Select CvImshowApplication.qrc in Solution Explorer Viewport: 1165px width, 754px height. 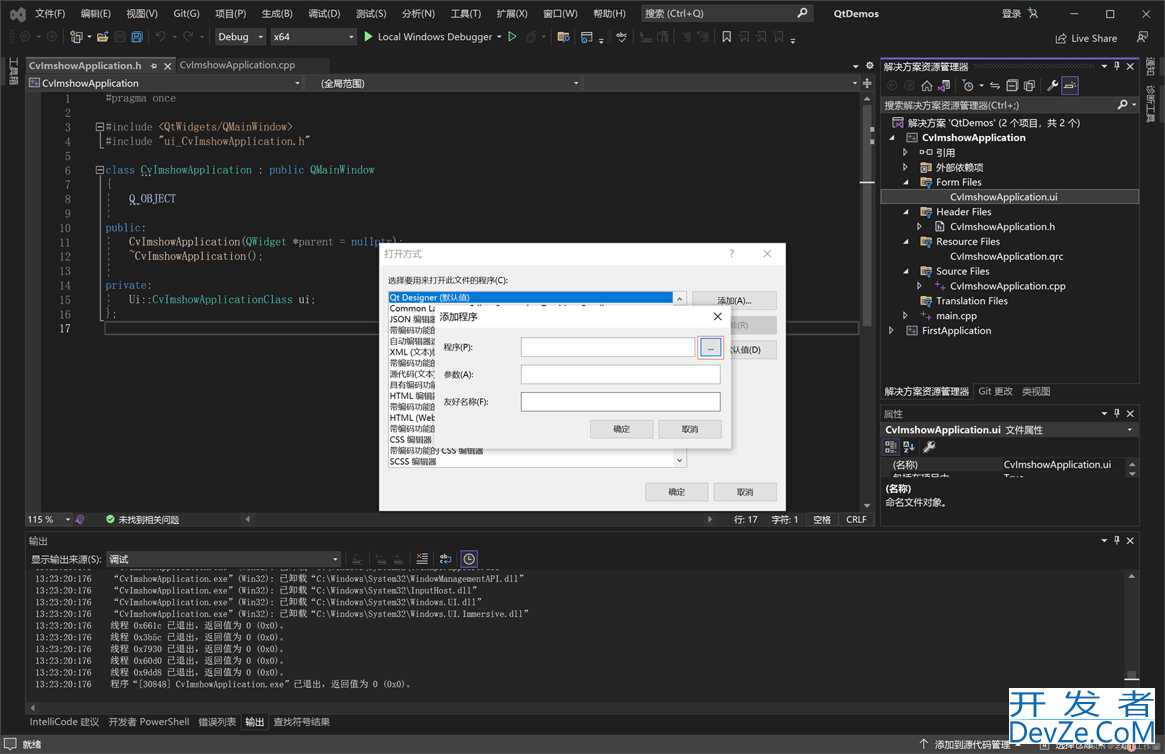(x=1006, y=256)
